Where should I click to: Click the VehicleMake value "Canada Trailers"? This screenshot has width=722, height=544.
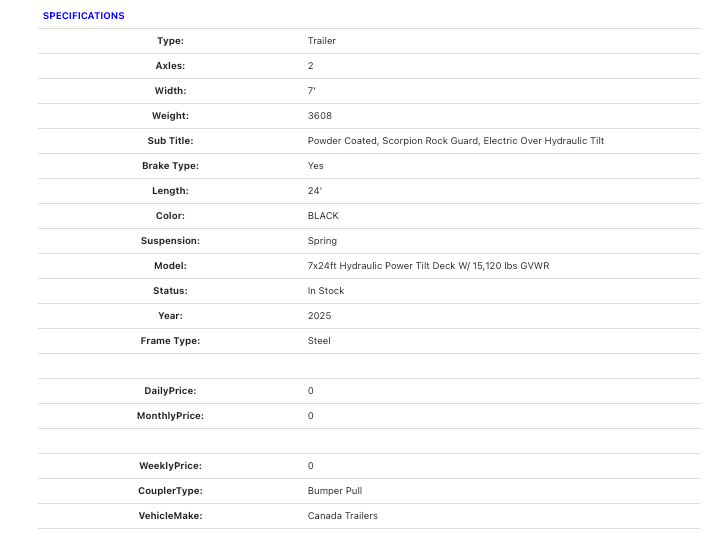click(343, 516)
